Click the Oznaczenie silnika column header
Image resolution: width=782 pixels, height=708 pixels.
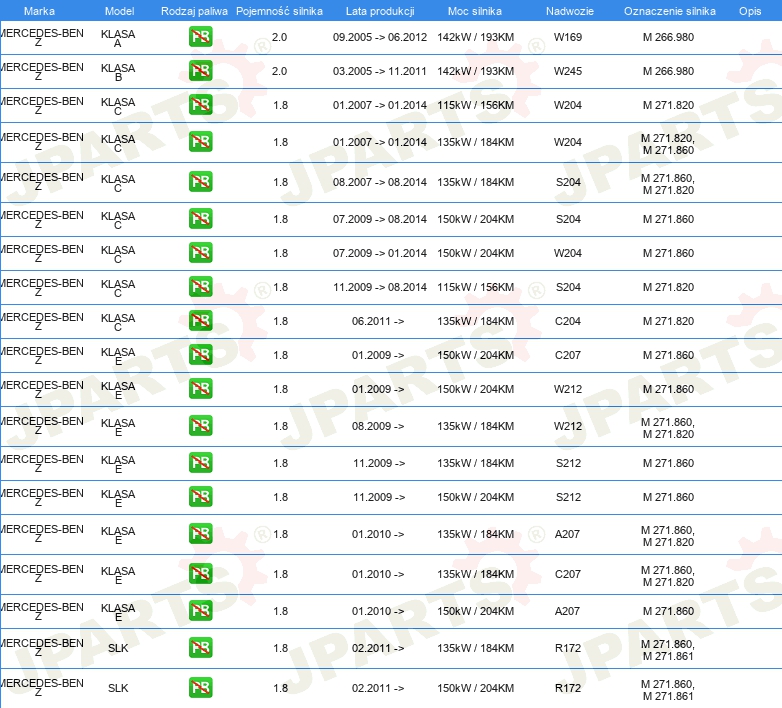[669, 11]
